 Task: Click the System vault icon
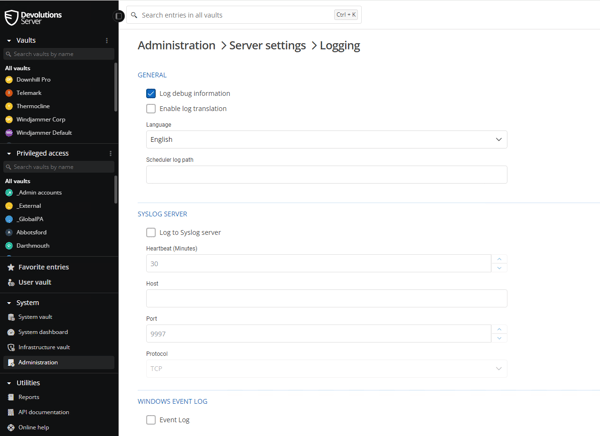11,317
